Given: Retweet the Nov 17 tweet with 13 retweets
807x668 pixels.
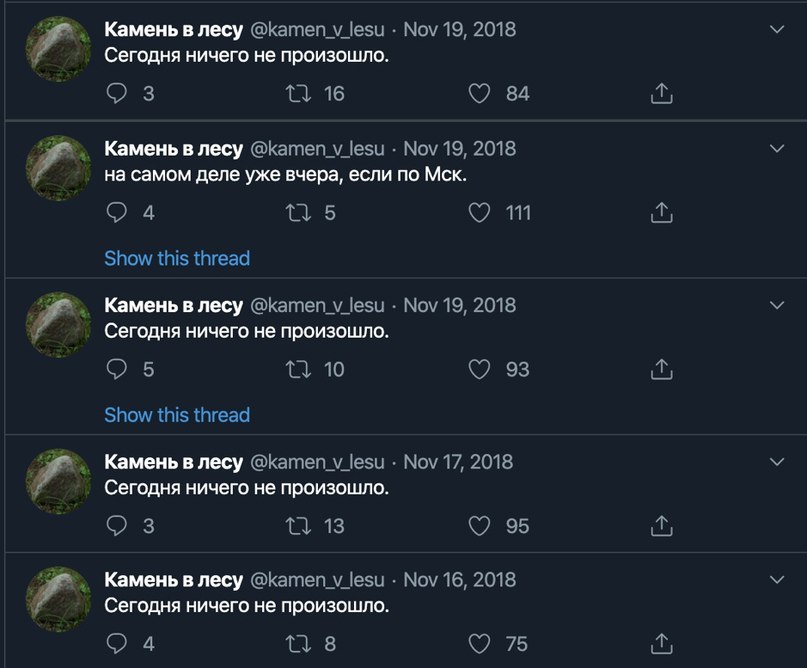Looking at the screenshot, I should 298,525.
